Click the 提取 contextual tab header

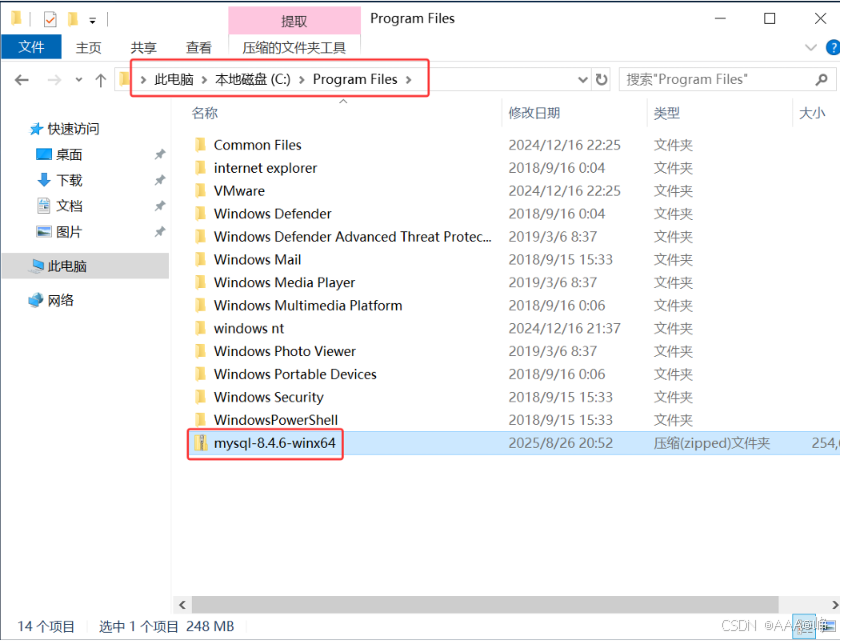coord(294,21)
